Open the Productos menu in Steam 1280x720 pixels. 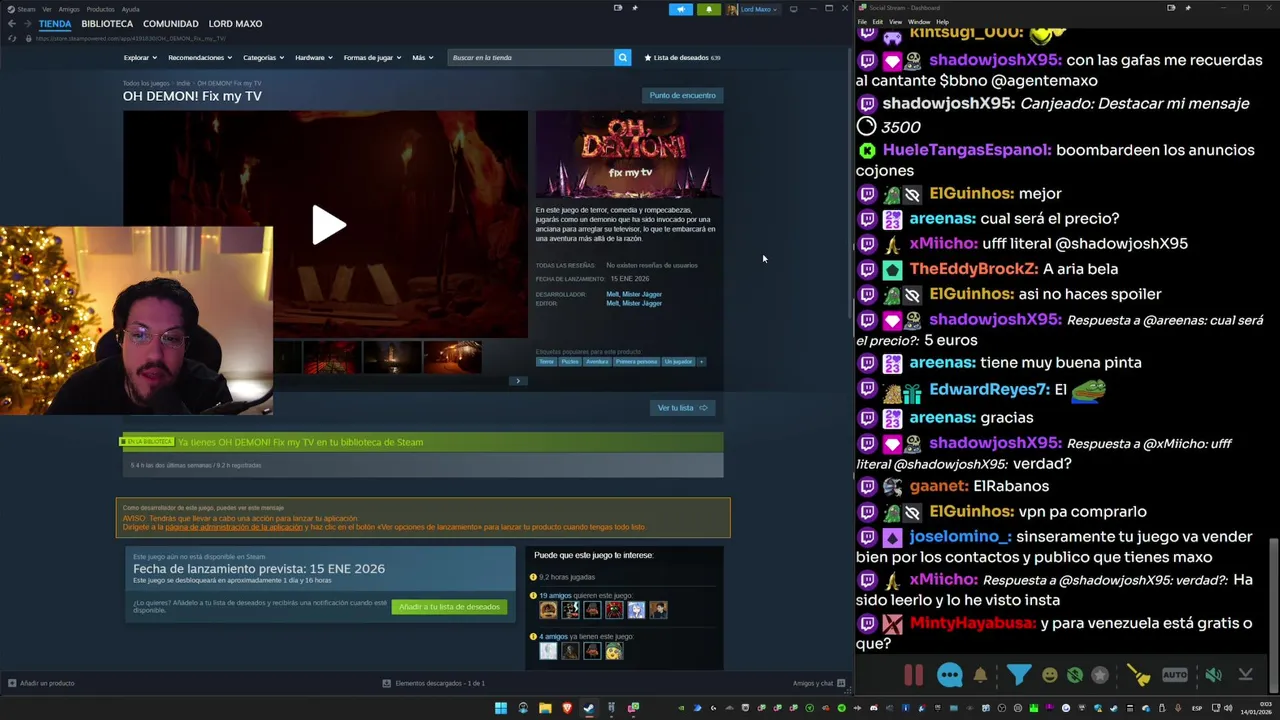[100, 9]
